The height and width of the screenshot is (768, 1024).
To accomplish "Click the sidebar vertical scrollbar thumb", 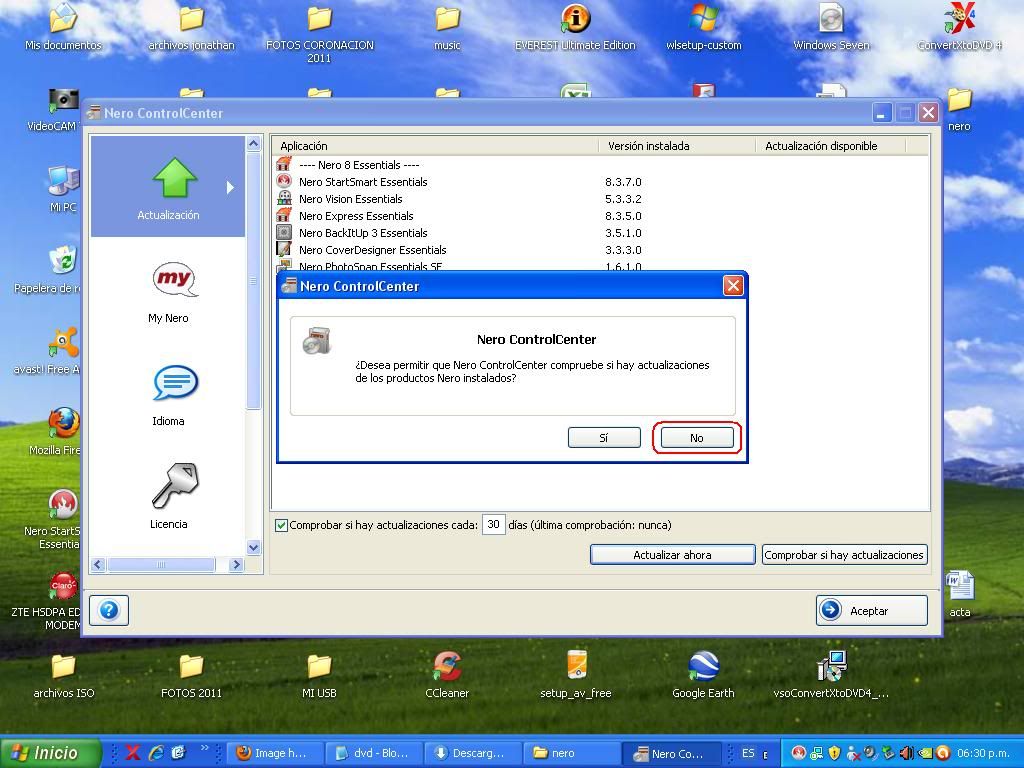I will point(254,281).
